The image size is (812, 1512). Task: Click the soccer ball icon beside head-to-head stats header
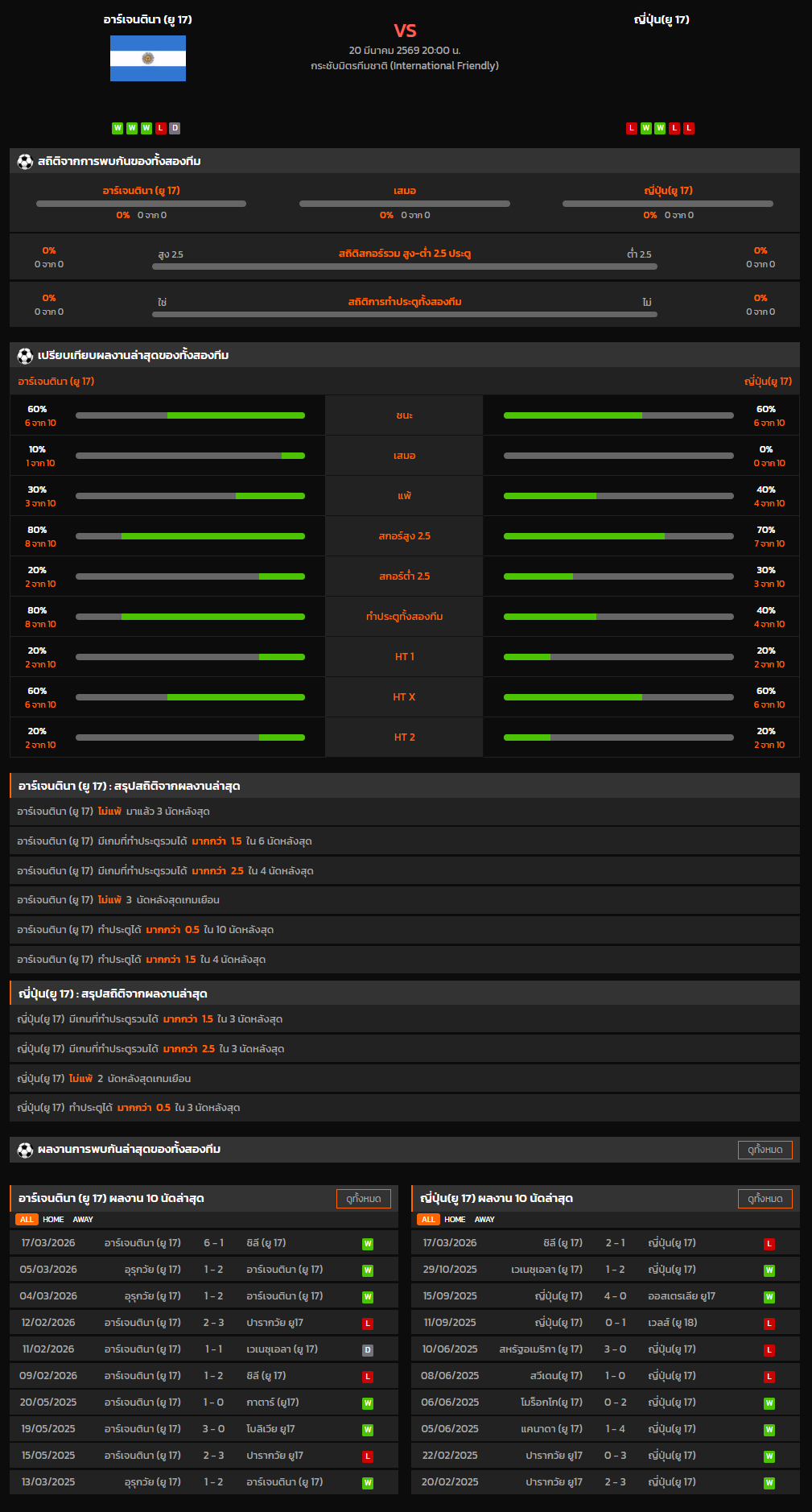[25, 162]
